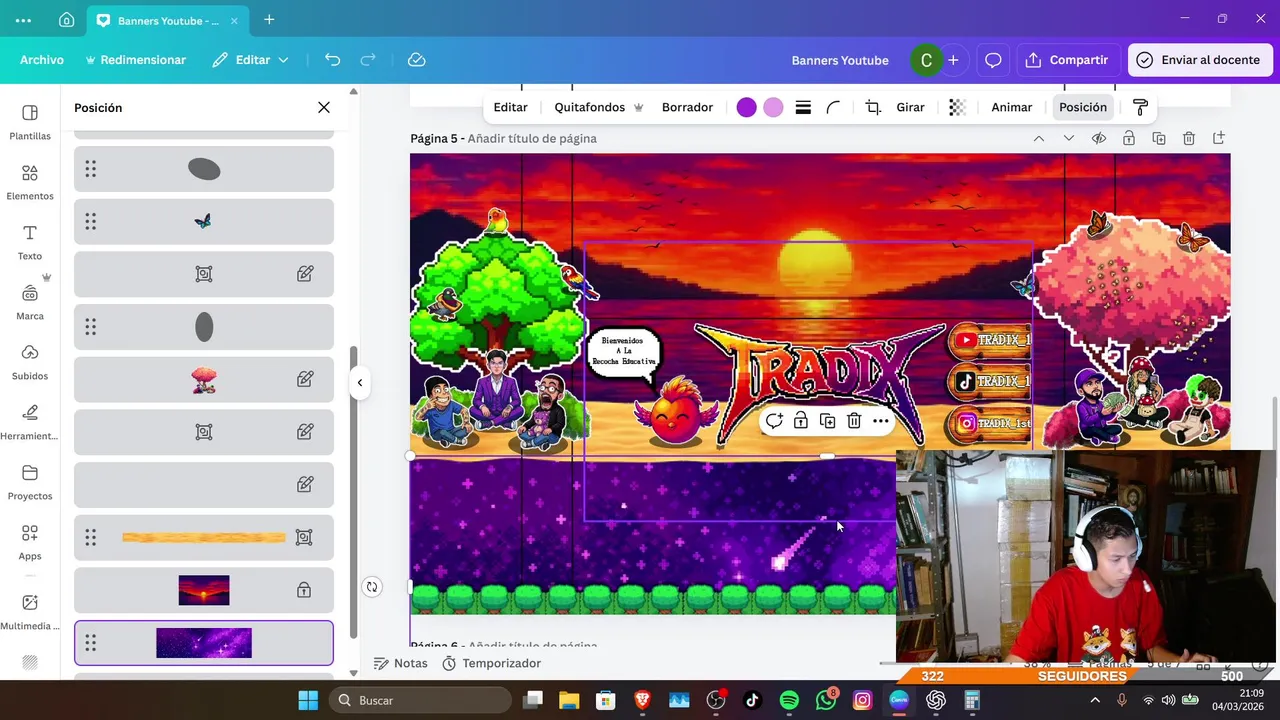Go to Canva home icon
This screenshot has height=720, width=1280.
coord(66,20)
